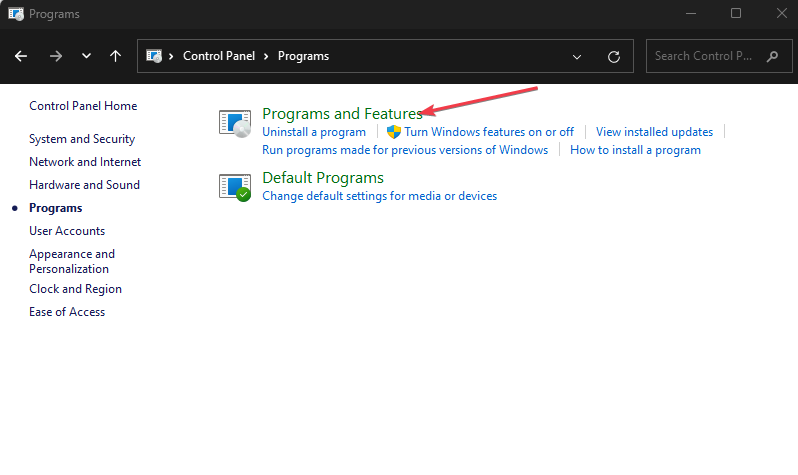This screenshot has height=475, width=798.
Task: Select Control Panel in the breadcrumb
Action: (x=219, y=56)
